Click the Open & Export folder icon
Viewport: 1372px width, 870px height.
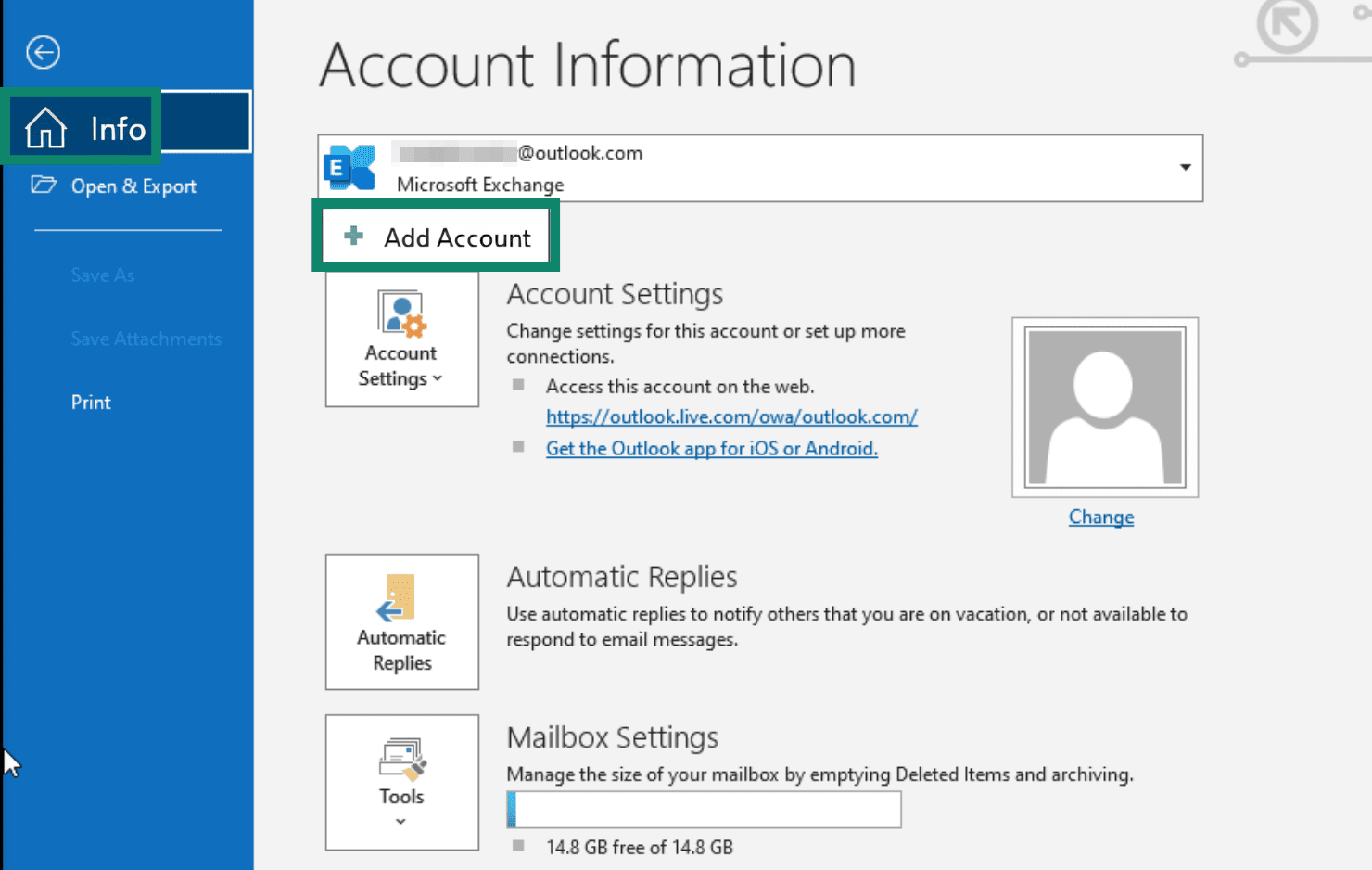coord(43,184)
